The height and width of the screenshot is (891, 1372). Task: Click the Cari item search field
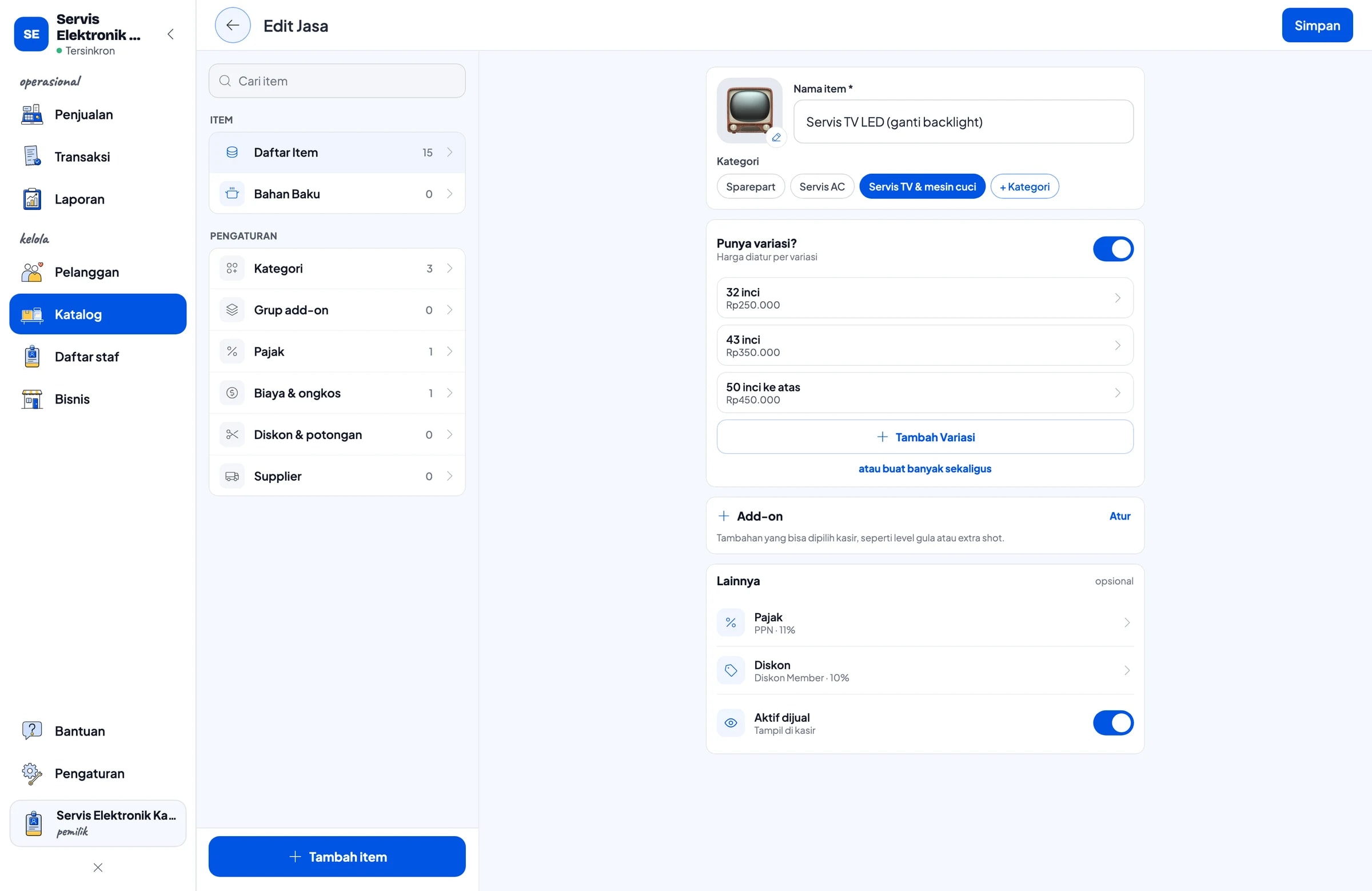coord(337,81)
